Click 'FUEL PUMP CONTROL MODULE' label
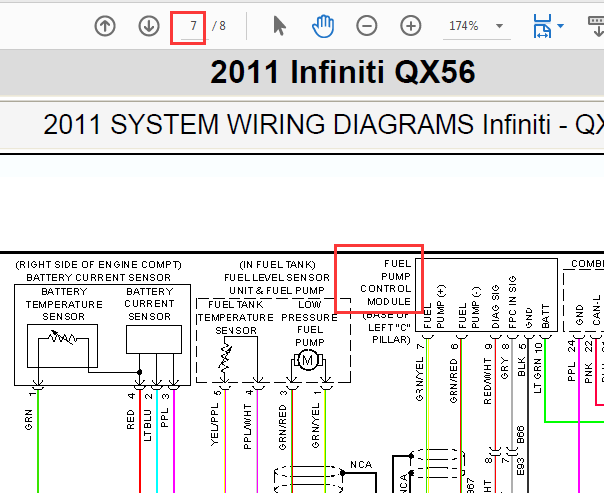This screenshot has height=493, width=604. pyautogui.click(x=386, y=283)
